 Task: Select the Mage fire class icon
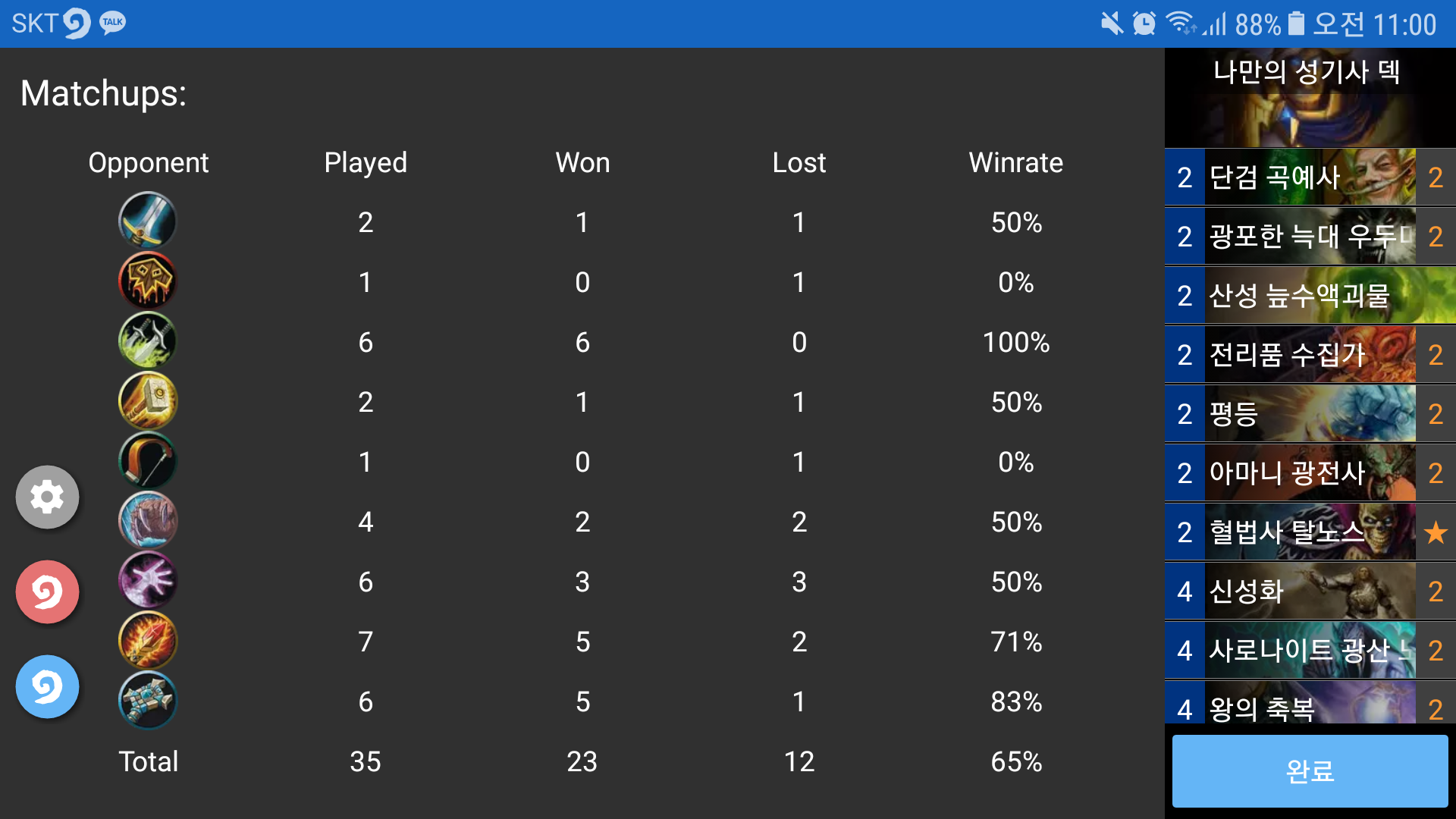coord(148,640)
